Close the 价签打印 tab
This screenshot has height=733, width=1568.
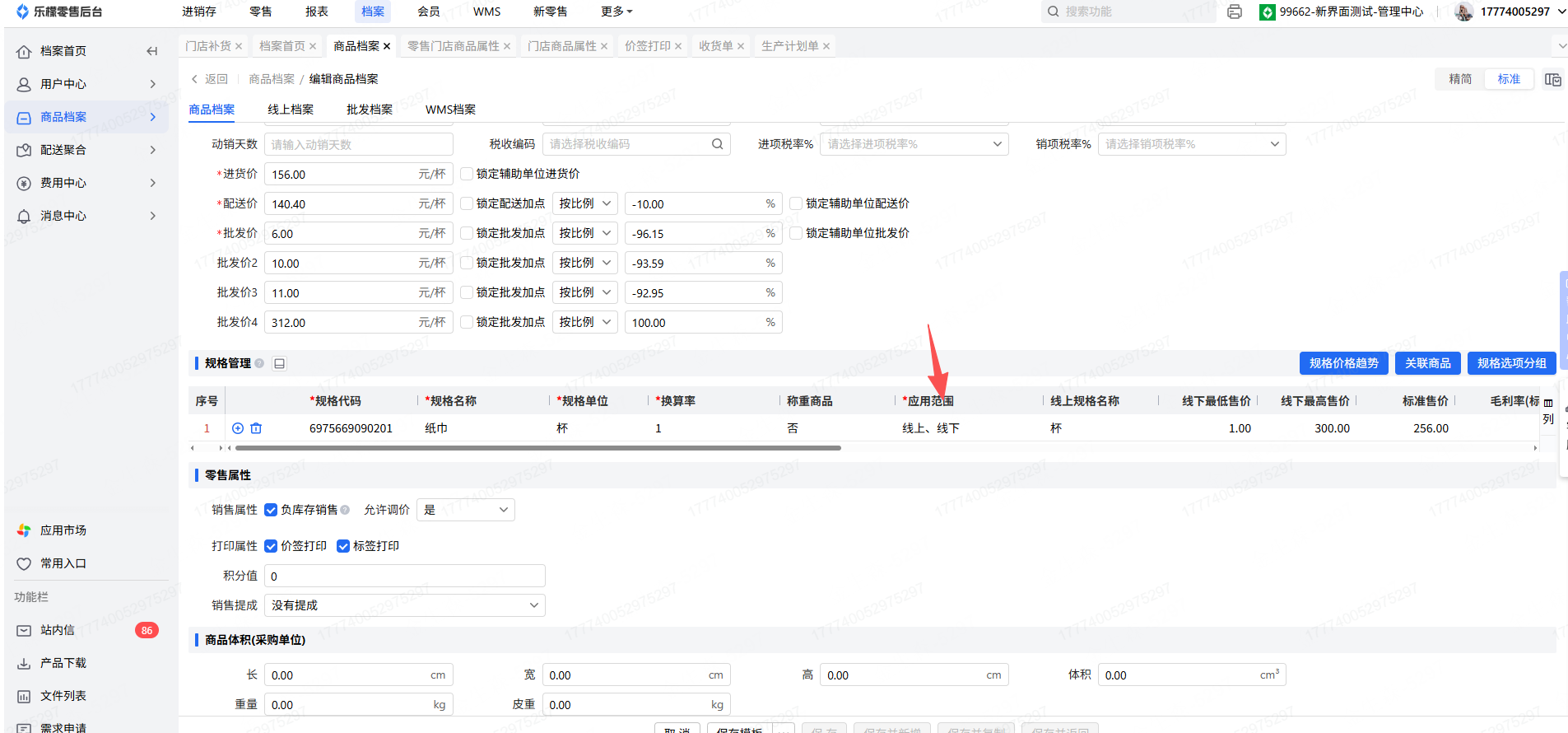(678, 46)
